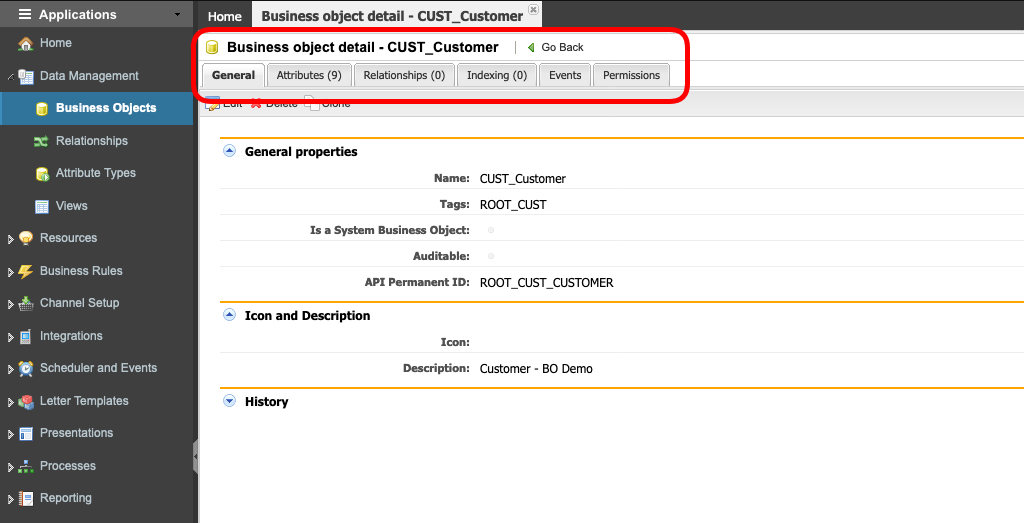Click the Scheduler and Events clock icon
The image size is (1024, 523).
(x=26, y=369)
